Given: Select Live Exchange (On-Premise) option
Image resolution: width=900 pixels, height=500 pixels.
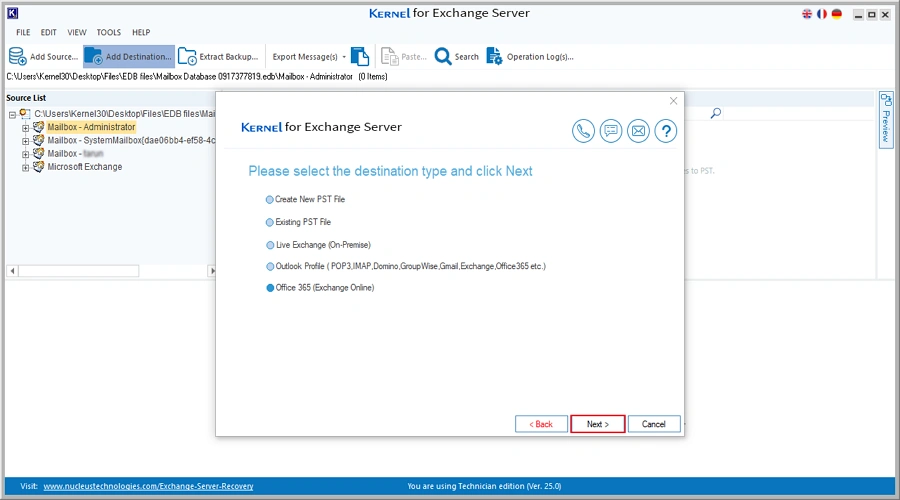Looking at the screenshot, I should click(319, 245).
